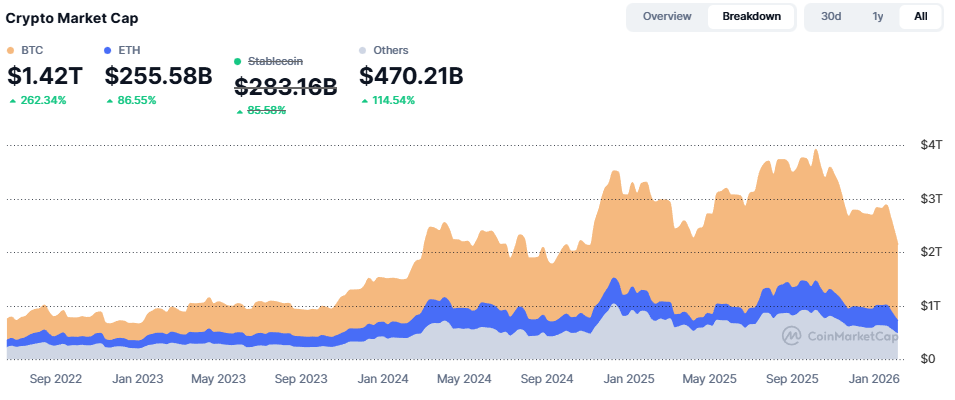Switch to the Overview tab
The image size is (955, 400).
667,17
